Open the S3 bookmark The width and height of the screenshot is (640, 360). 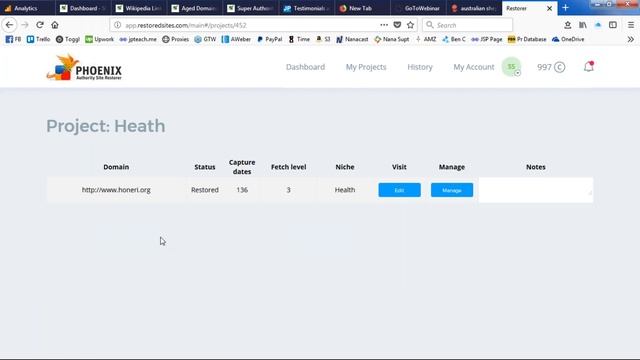pos(323,39)
